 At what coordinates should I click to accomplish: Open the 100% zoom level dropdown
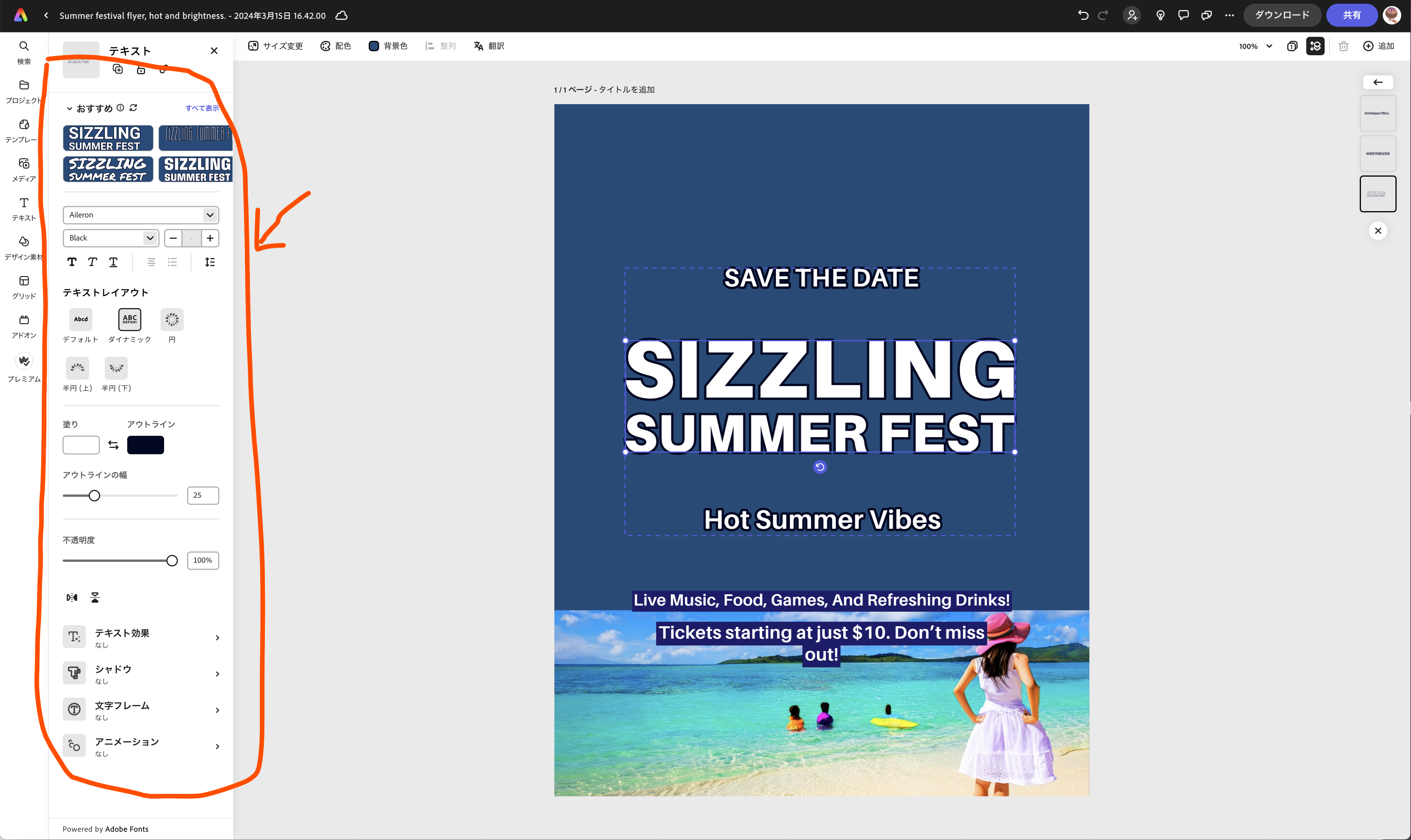[x=1254, y=46]
